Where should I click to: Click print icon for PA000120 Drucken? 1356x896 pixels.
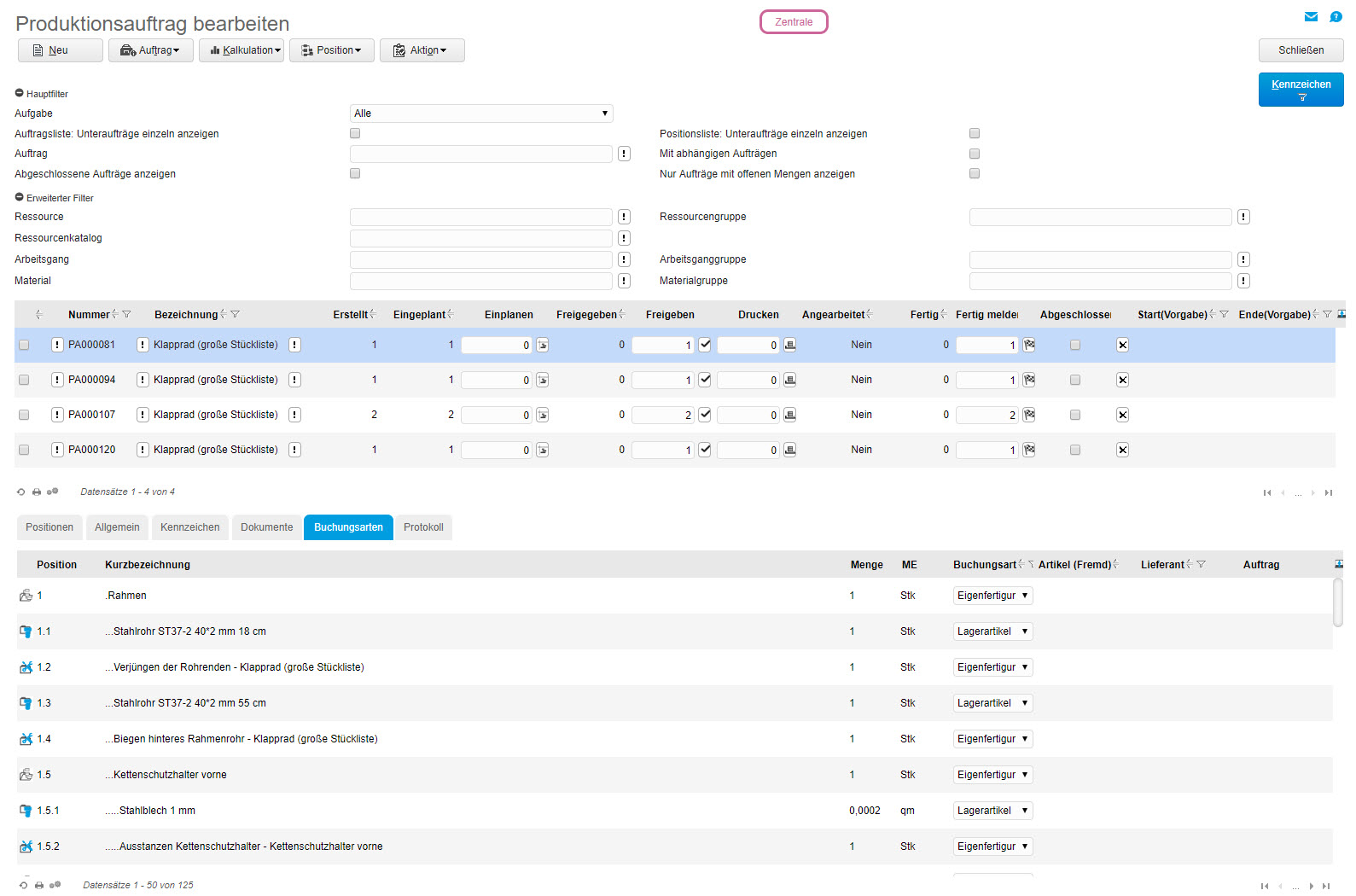[x=790, y=450]
